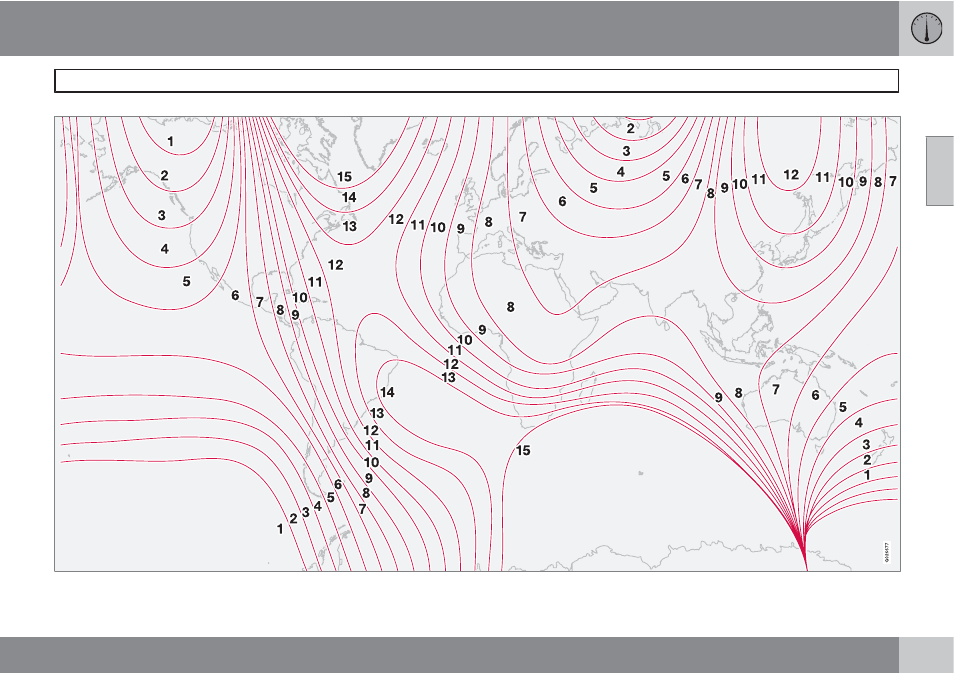
Task: Click zone label 6 in eastern Australia
Action: tap(815, 396)
